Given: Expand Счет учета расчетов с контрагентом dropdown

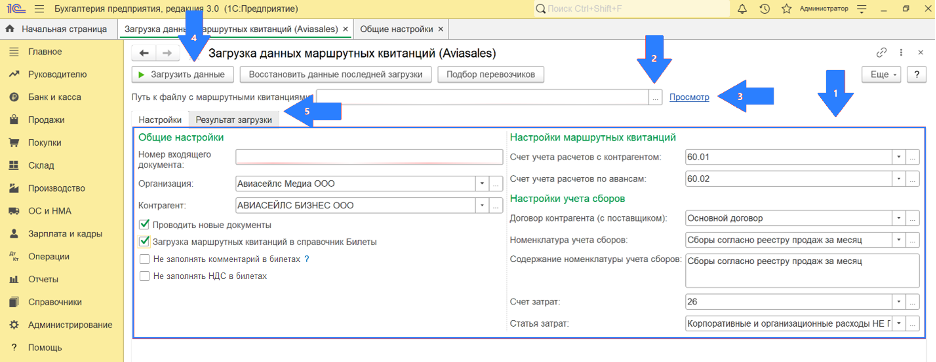Looking at the screenshot, I should [x=899, y=157].
